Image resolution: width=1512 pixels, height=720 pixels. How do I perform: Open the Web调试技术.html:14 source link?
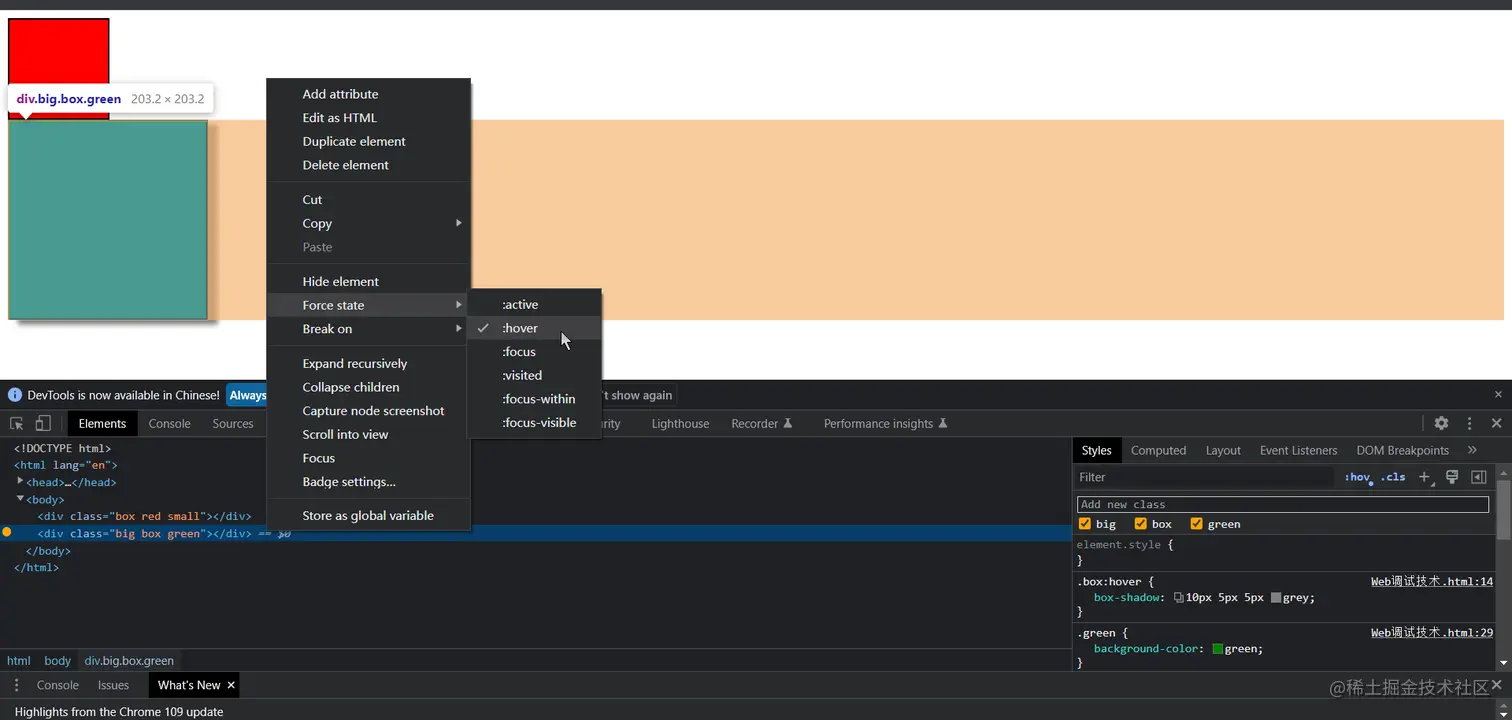coord(1431,581)
